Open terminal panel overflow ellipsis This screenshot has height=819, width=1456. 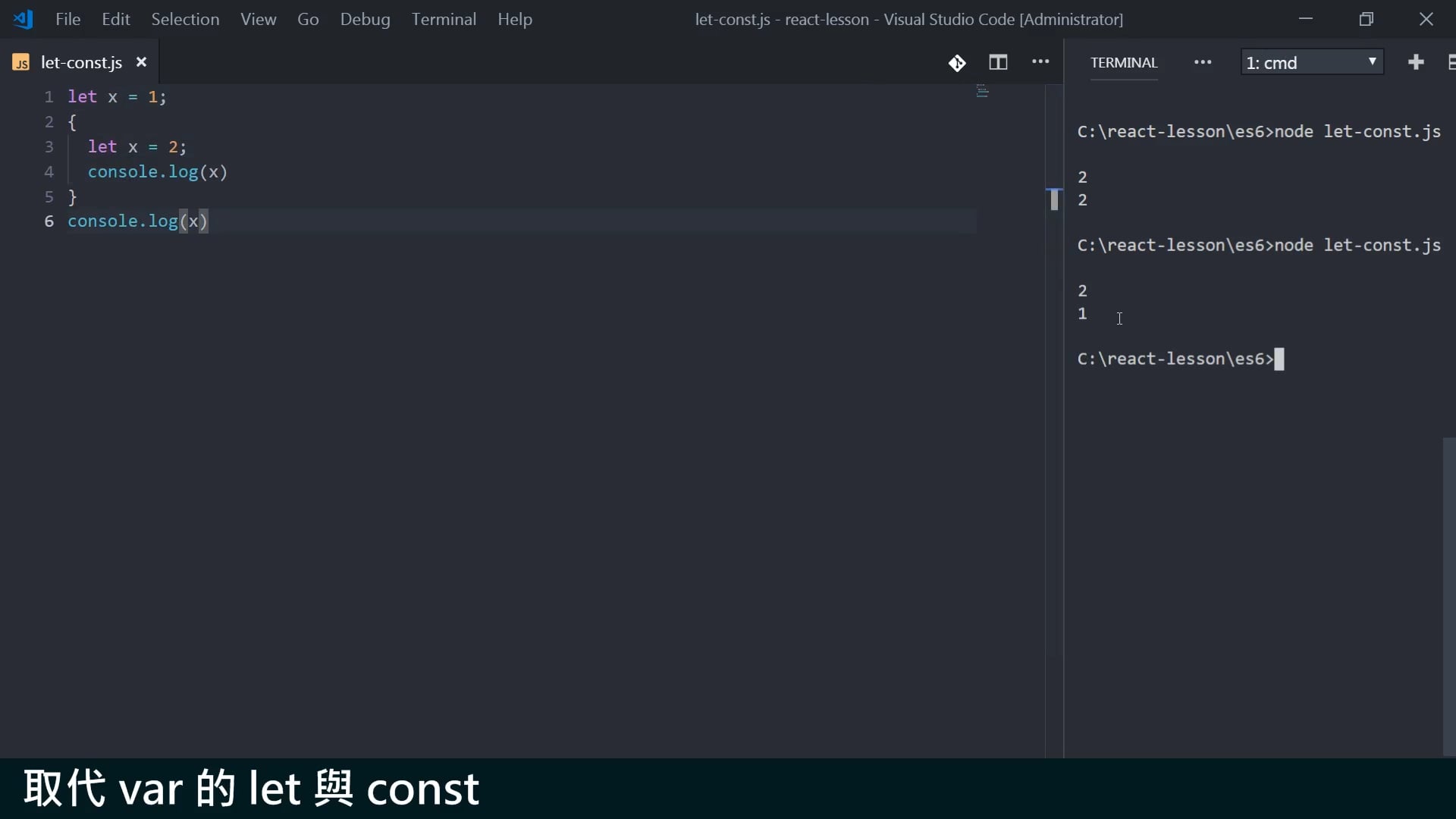(x=1203, y=63)
